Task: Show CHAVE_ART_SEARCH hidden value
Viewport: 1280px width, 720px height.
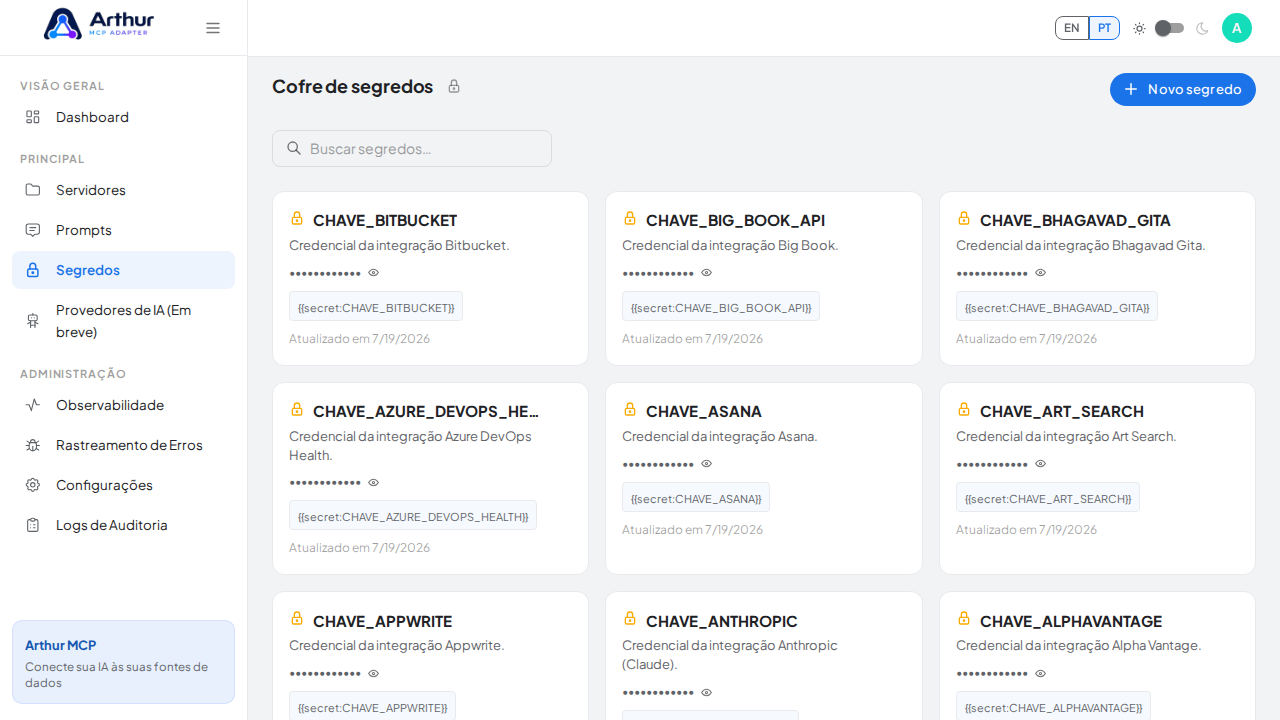Action: [x=1041, y=464]
